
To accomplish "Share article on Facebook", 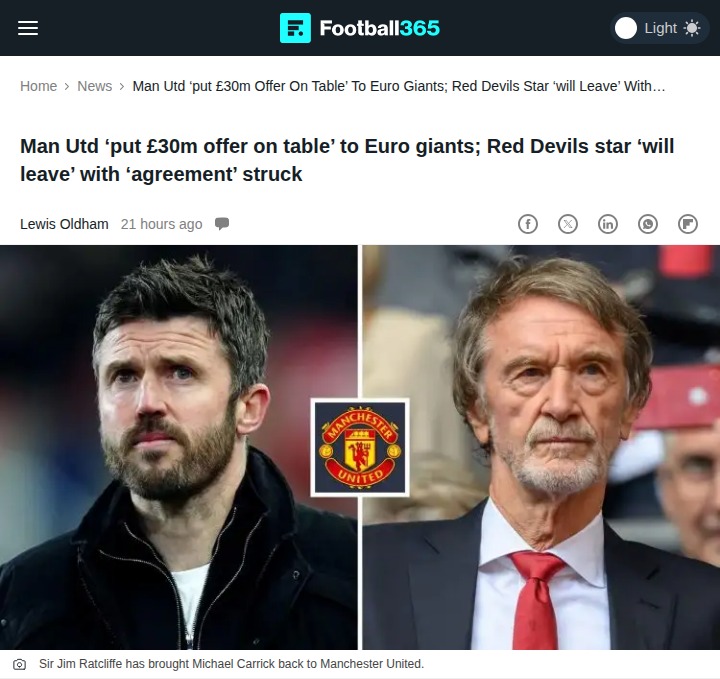I will point(528,224).
